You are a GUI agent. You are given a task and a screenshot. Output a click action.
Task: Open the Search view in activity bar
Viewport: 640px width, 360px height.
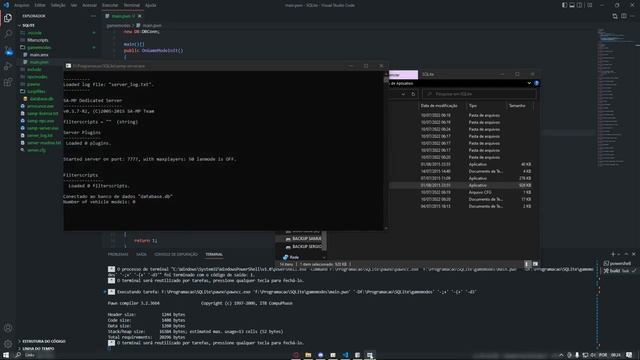point(8,34)
